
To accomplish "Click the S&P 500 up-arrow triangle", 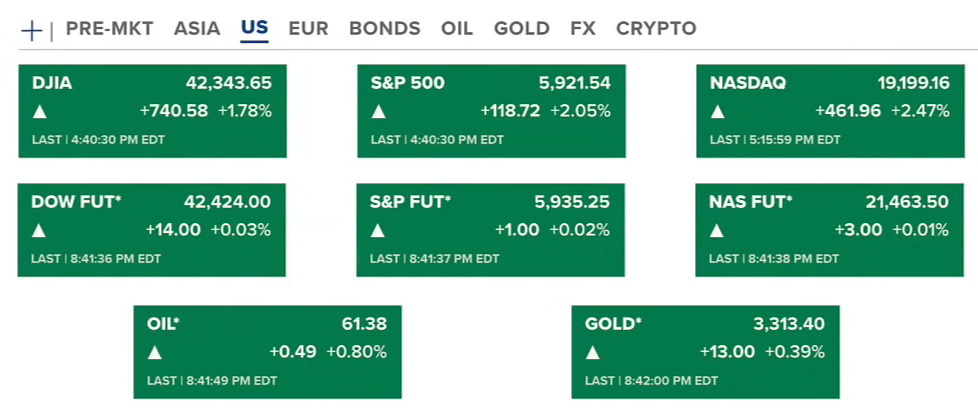I will pos(378,112).
